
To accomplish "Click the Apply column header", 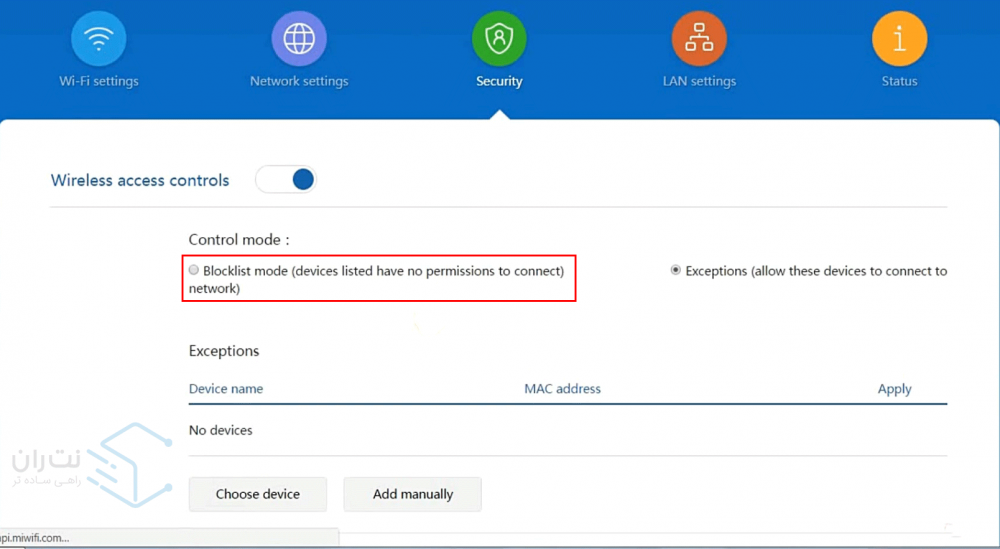I will click(x=894, y=389).
